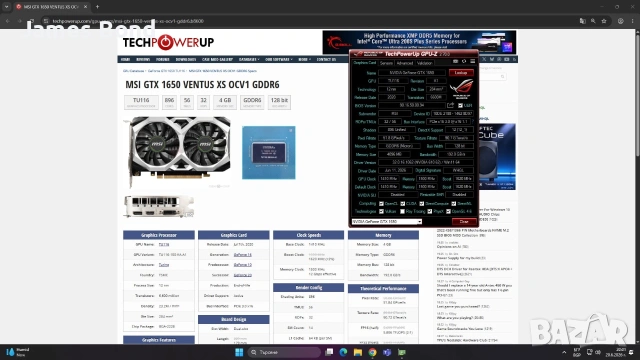
Task: Take a GPU-Z screenshot with camera icon
Action: point(456,62)
